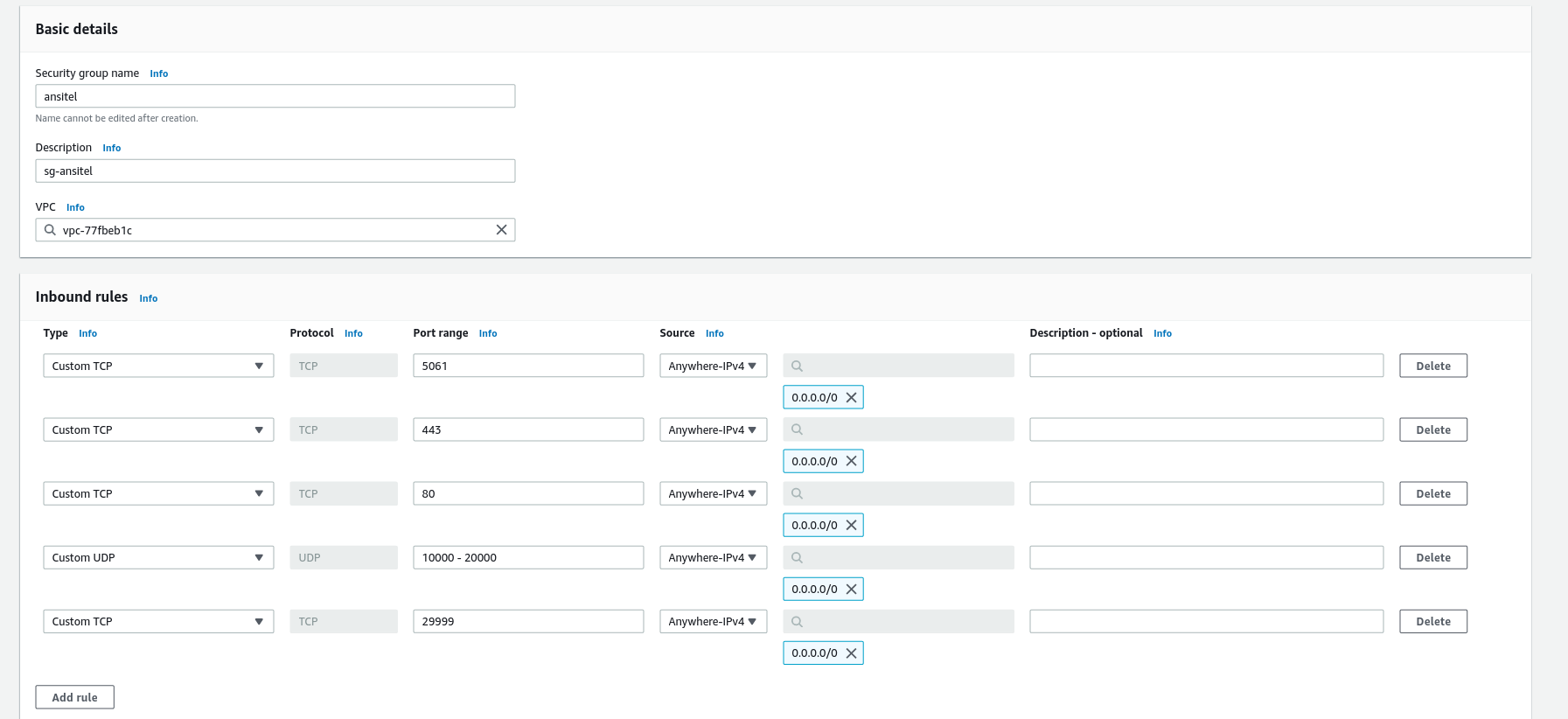This screenshot has height=719, width=1568.
Task: Open Info link next to Security group name
Action: 158,73
